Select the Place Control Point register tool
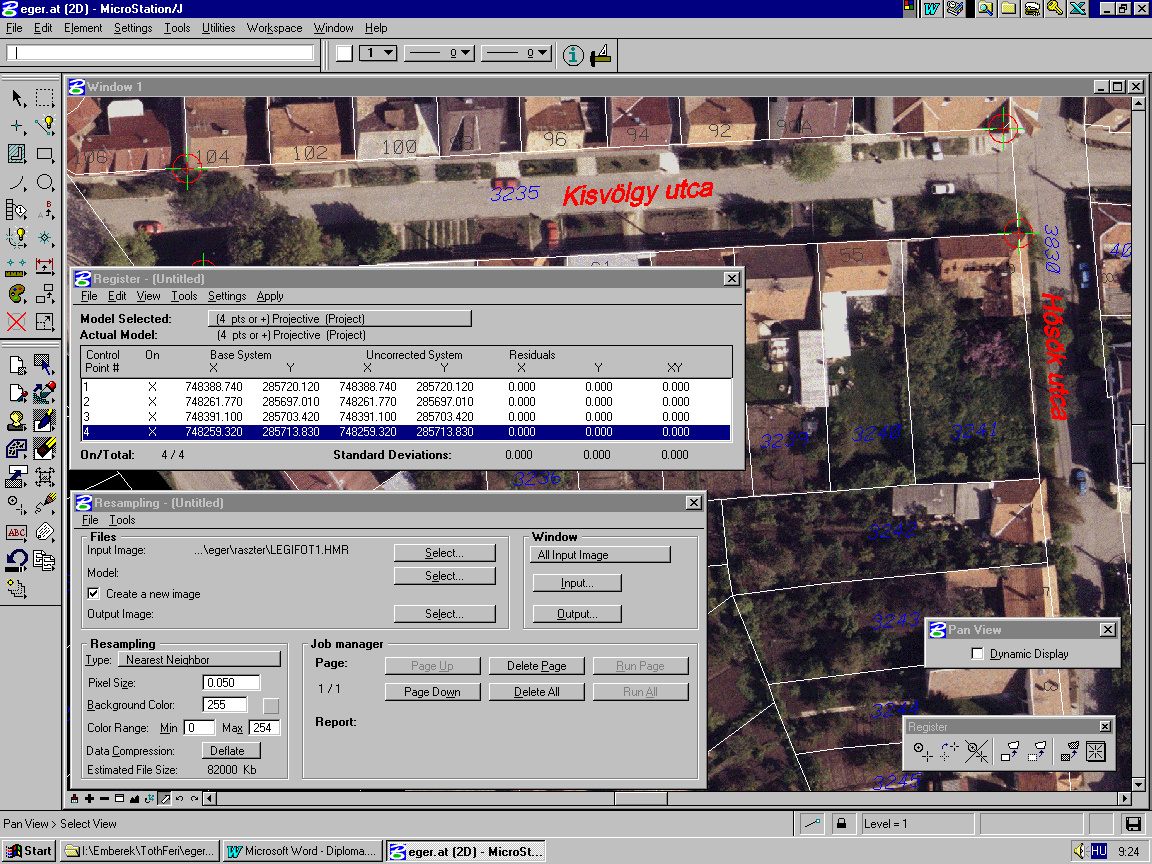Viewport: 1152px width, 864px height. tap(922, 752)
